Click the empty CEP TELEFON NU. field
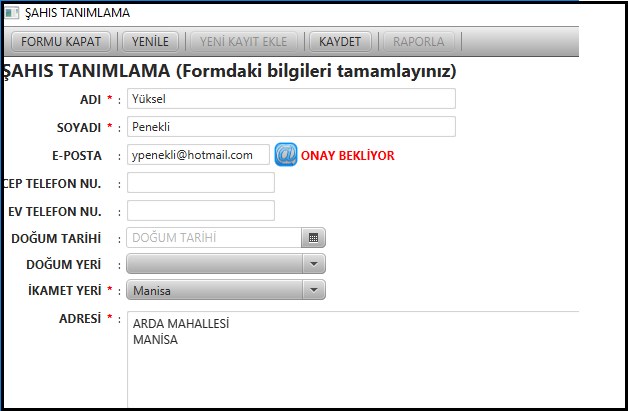628x411 pixels. click(x=201, y=183)
